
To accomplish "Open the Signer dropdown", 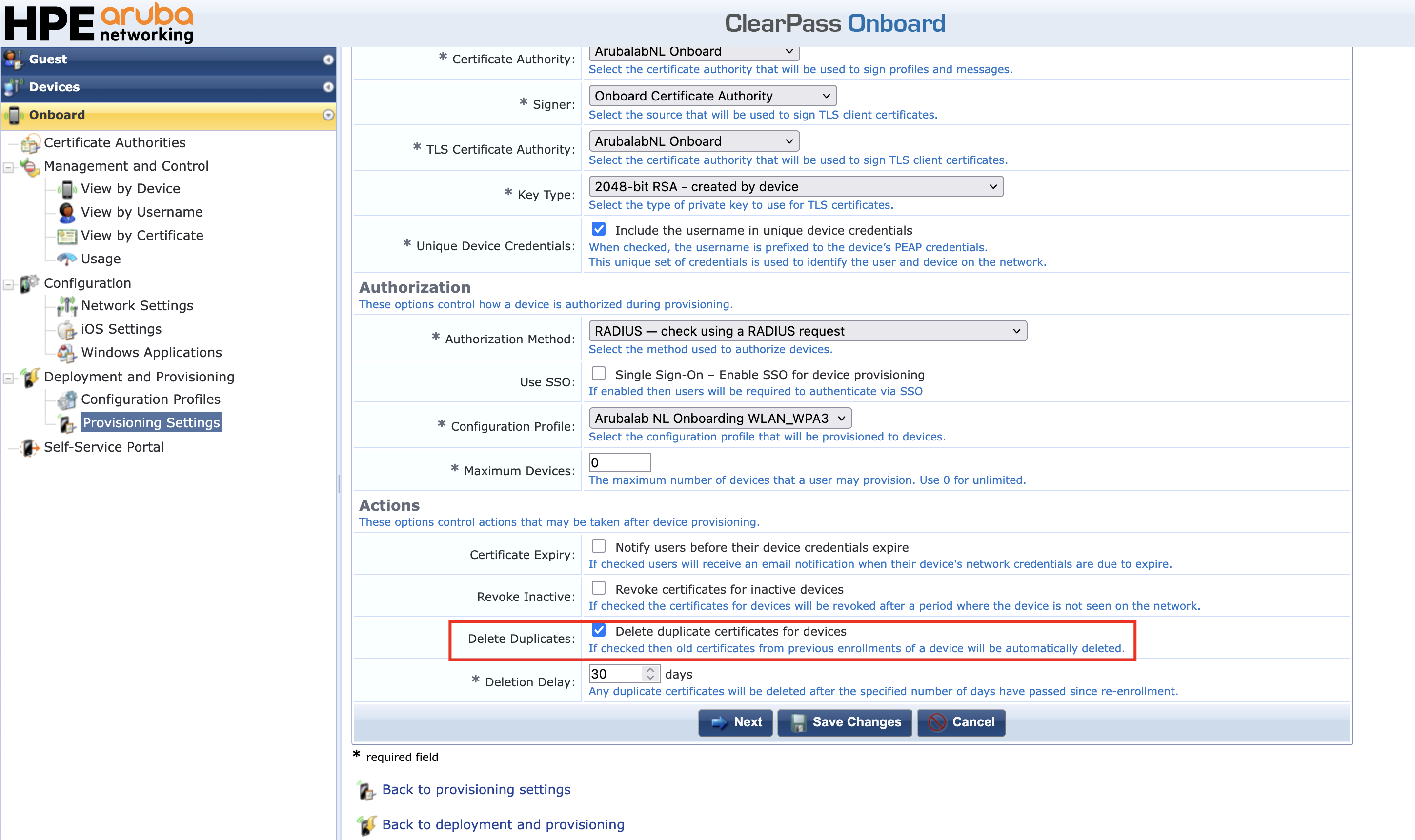I will 712,96.
